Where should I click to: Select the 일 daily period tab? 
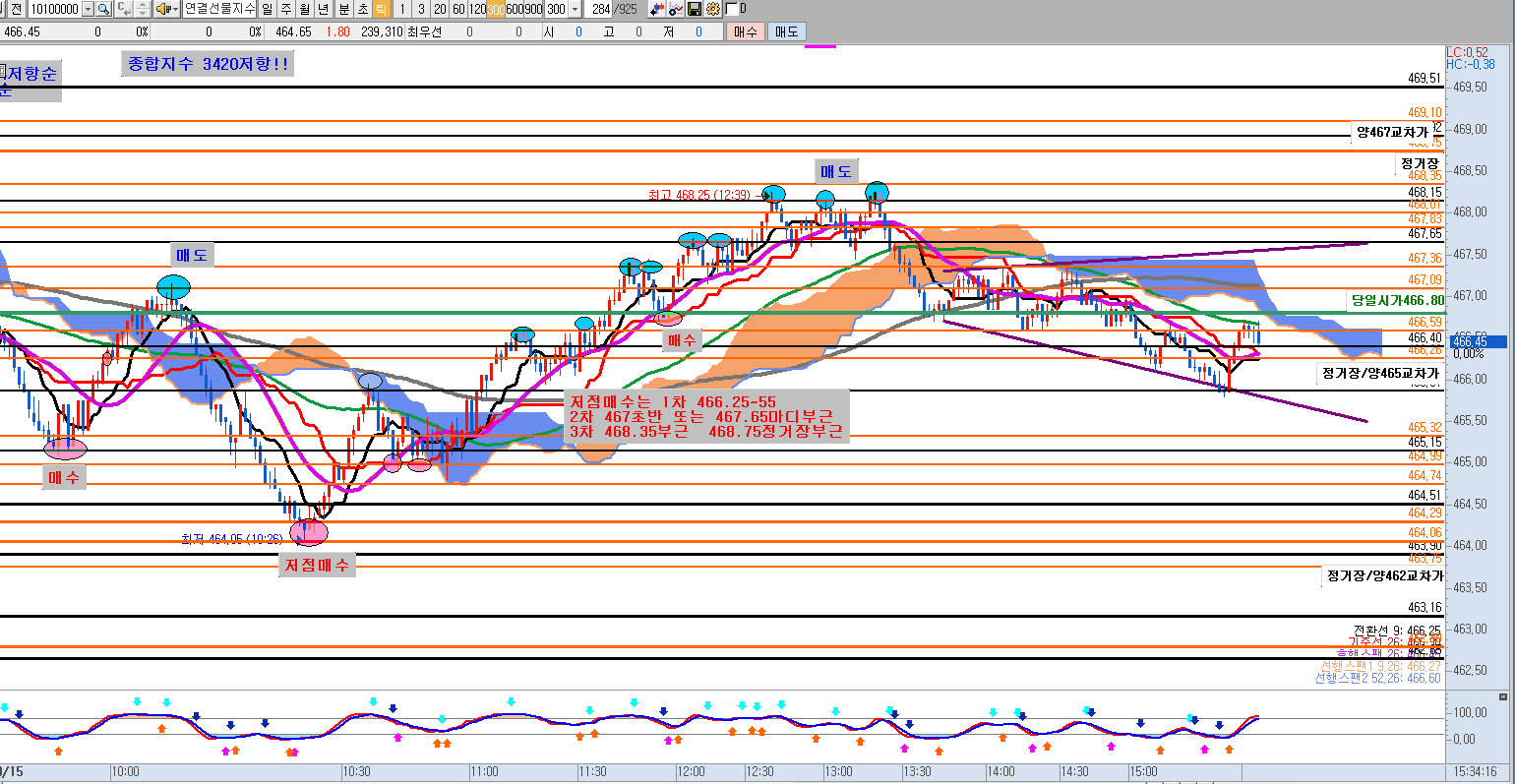point(267,9)
